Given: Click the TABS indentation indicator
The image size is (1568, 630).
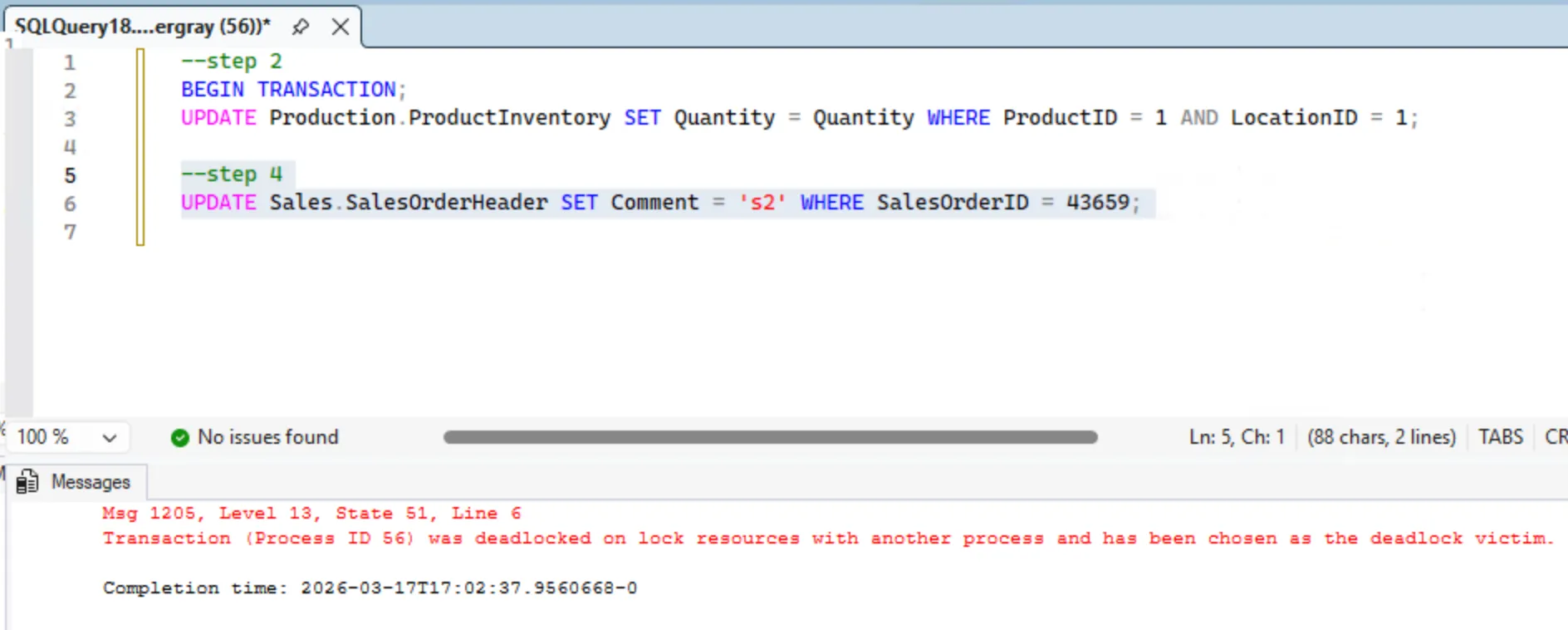Looking at the screenshot, I should [x=1500, y=437].
